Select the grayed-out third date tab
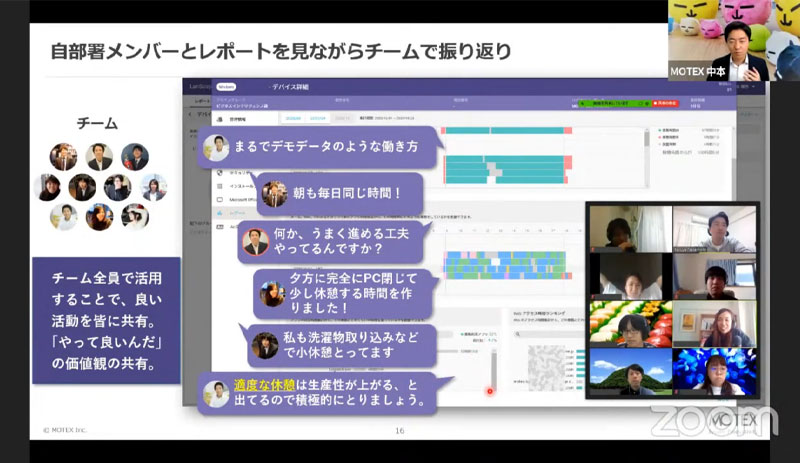This screenshot has width=800, height=463. click(x=342, y=118)
